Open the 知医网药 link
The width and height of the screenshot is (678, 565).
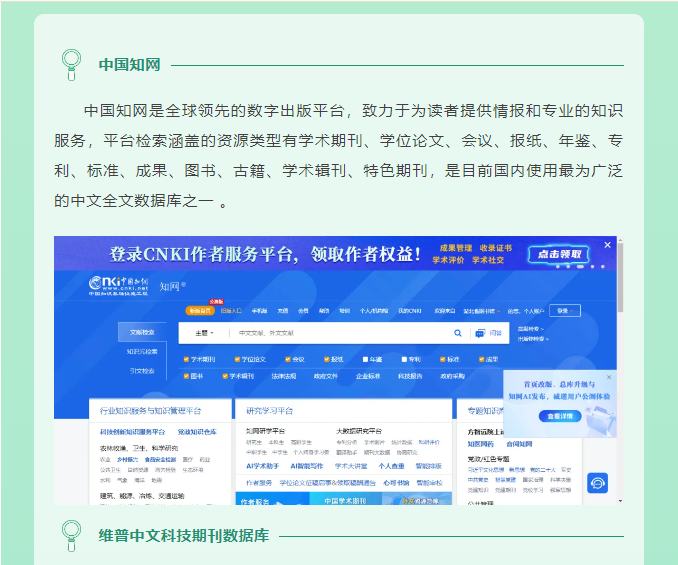(480, 444)
